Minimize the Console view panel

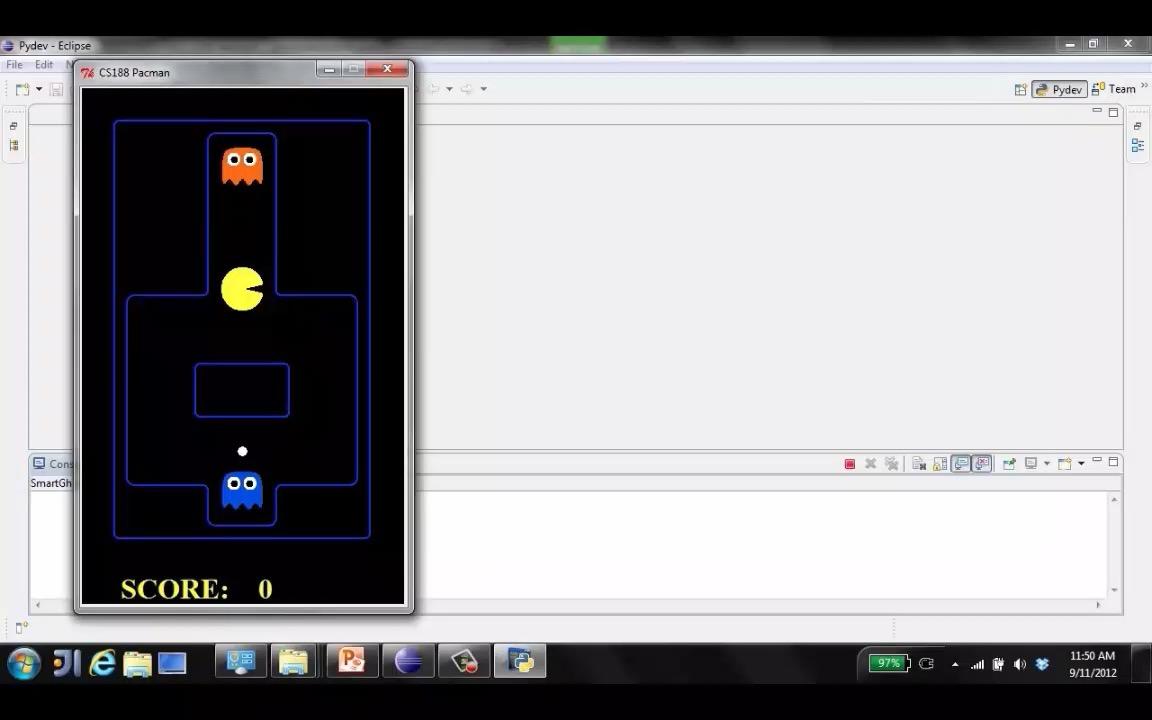[x=1097, y=460]
